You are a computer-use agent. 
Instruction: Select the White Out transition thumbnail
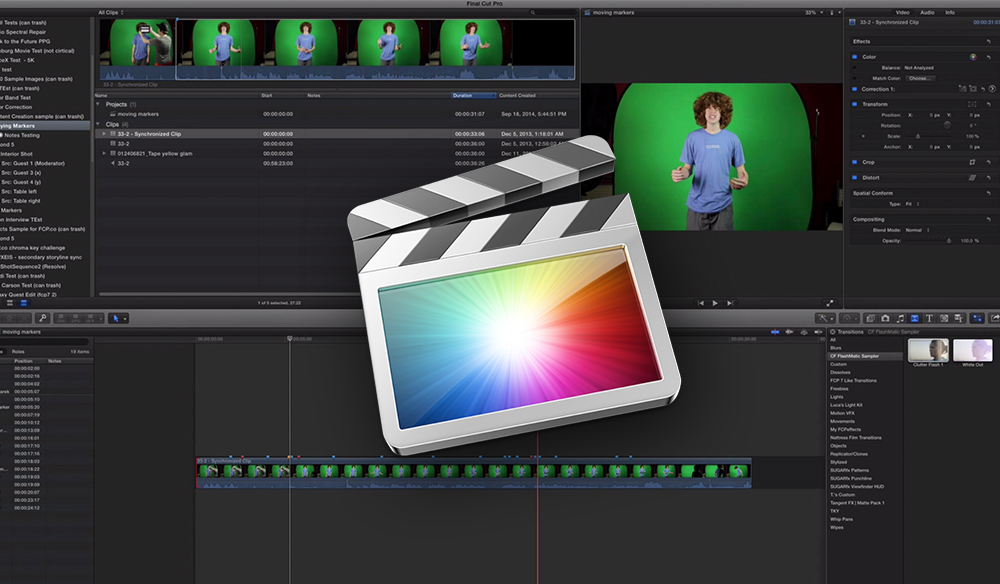point(972,350)
